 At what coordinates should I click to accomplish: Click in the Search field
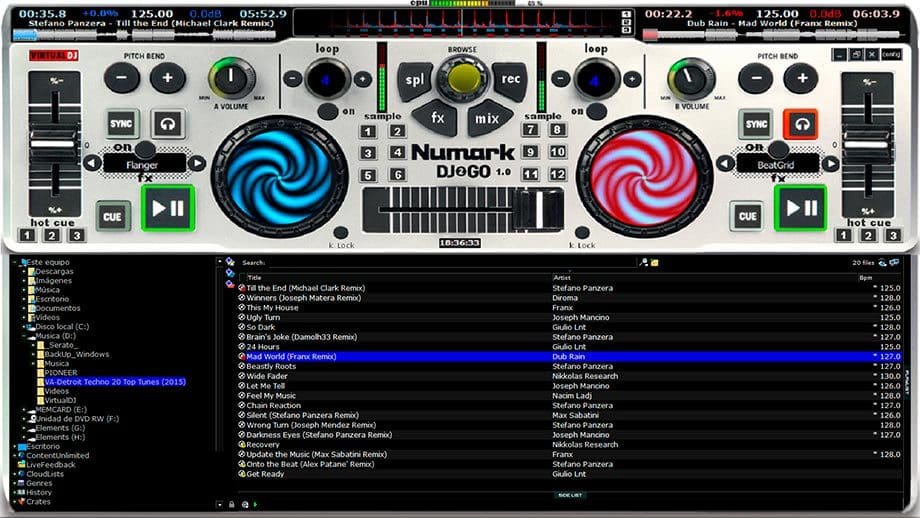click(x=452, y=263)
